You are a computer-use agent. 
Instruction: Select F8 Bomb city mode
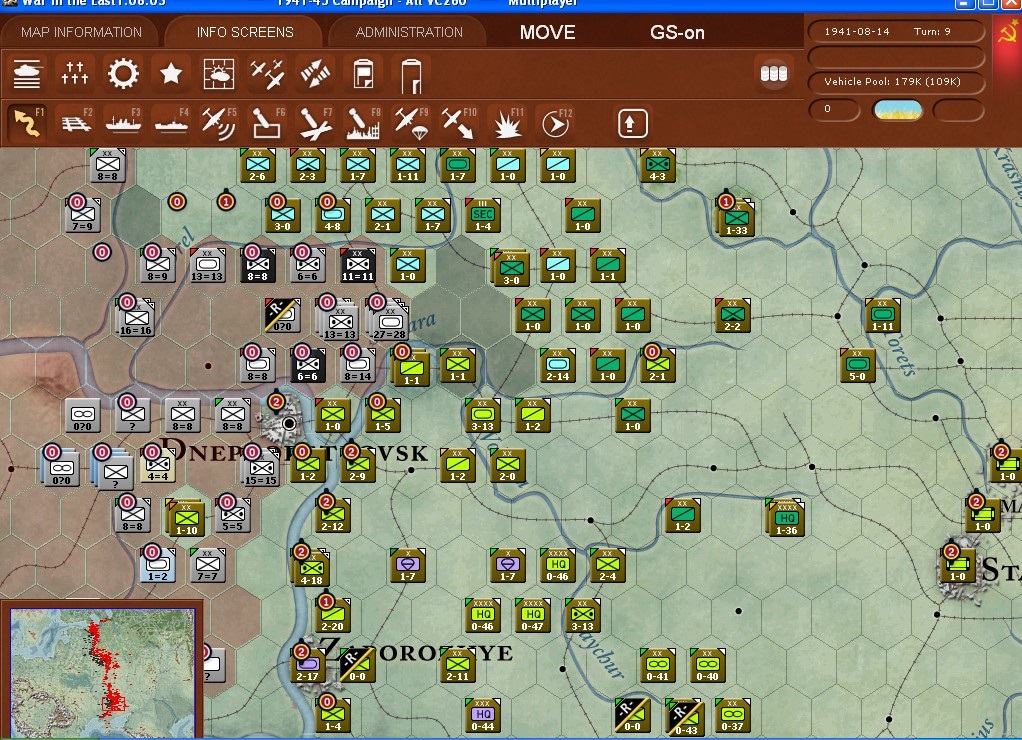364,123
